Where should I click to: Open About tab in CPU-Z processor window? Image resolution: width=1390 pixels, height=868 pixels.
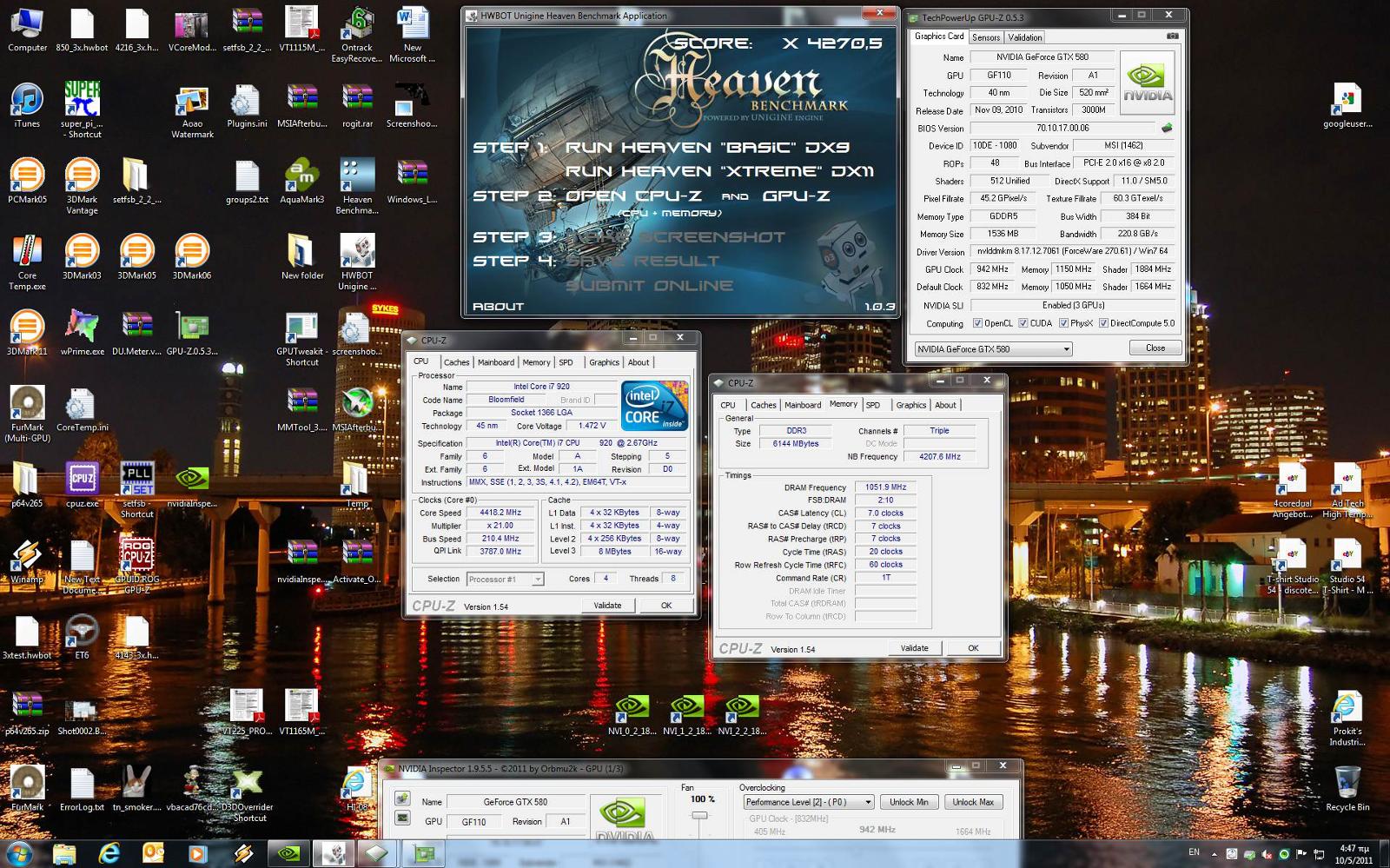639,362
